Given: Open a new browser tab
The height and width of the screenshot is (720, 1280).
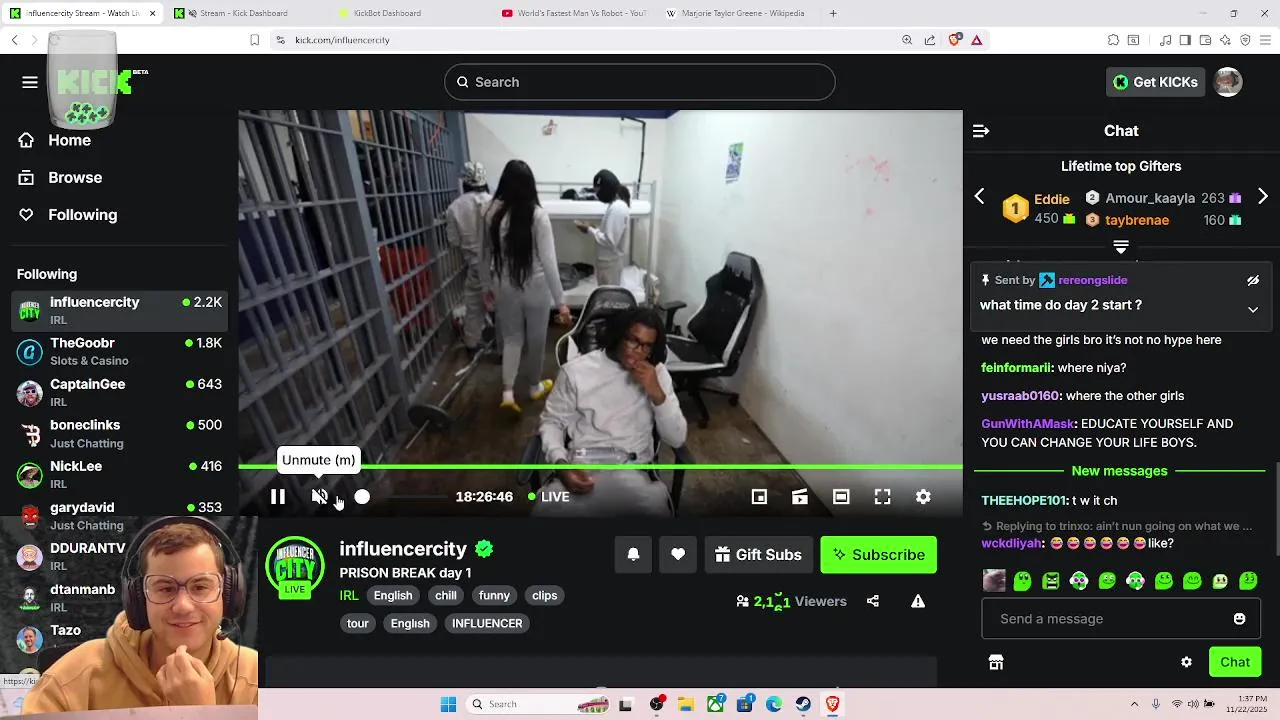Looking at the screenshot, I should tap(833, 13).
